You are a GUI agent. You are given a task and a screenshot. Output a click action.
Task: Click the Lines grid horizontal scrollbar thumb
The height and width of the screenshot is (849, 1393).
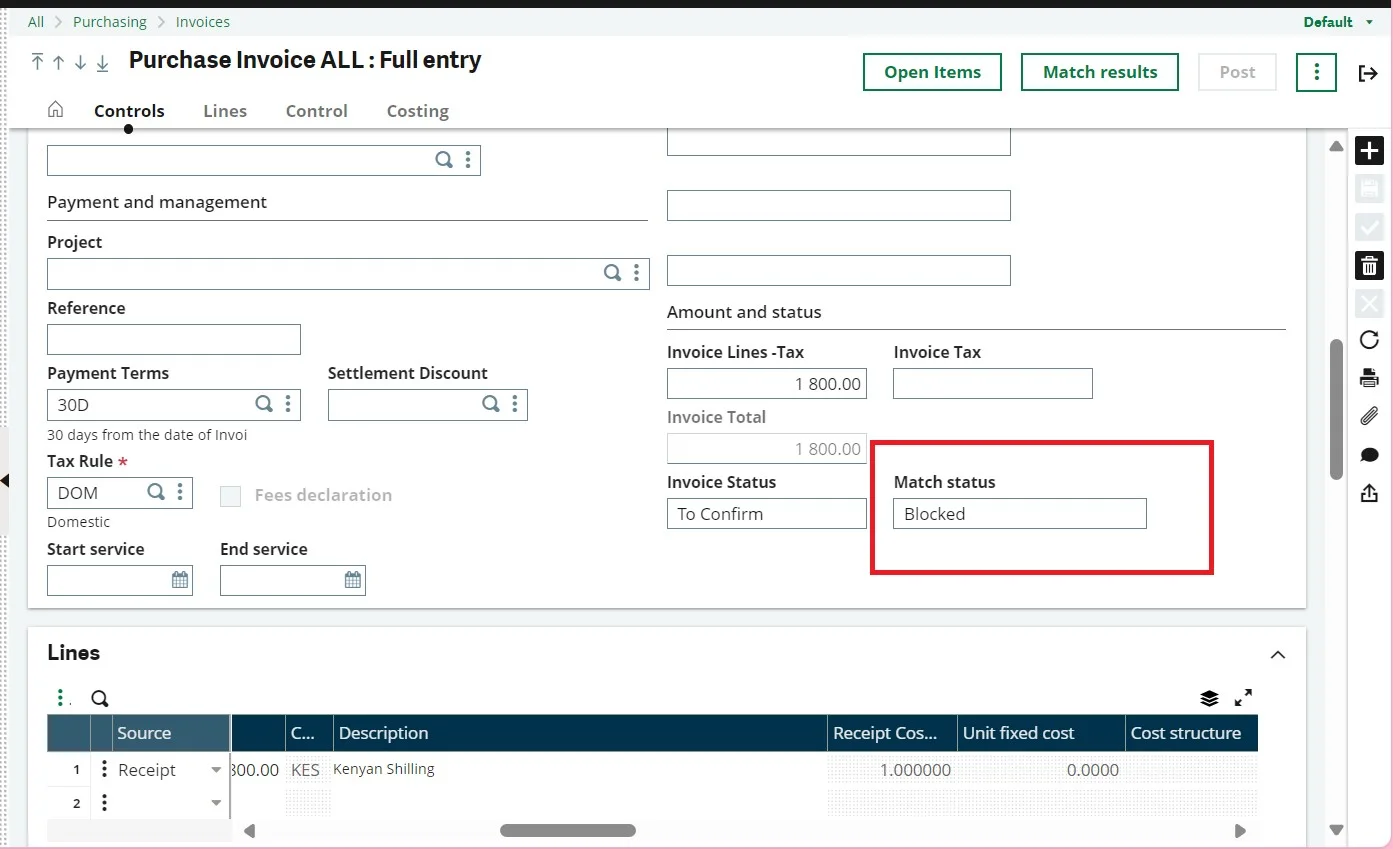[567, 830]
